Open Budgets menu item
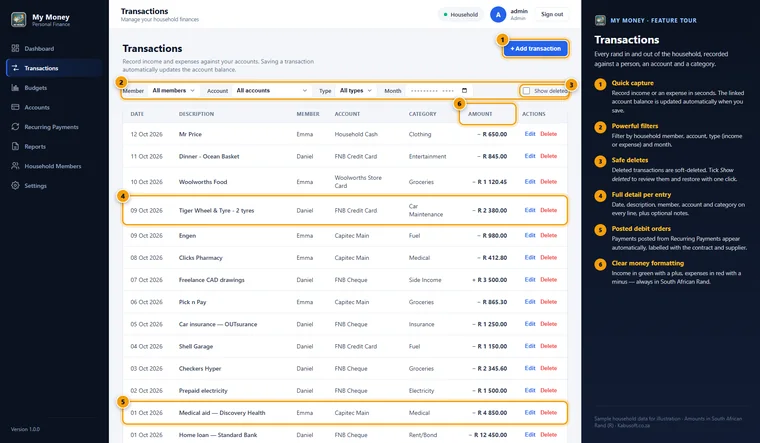 point(54,88)
